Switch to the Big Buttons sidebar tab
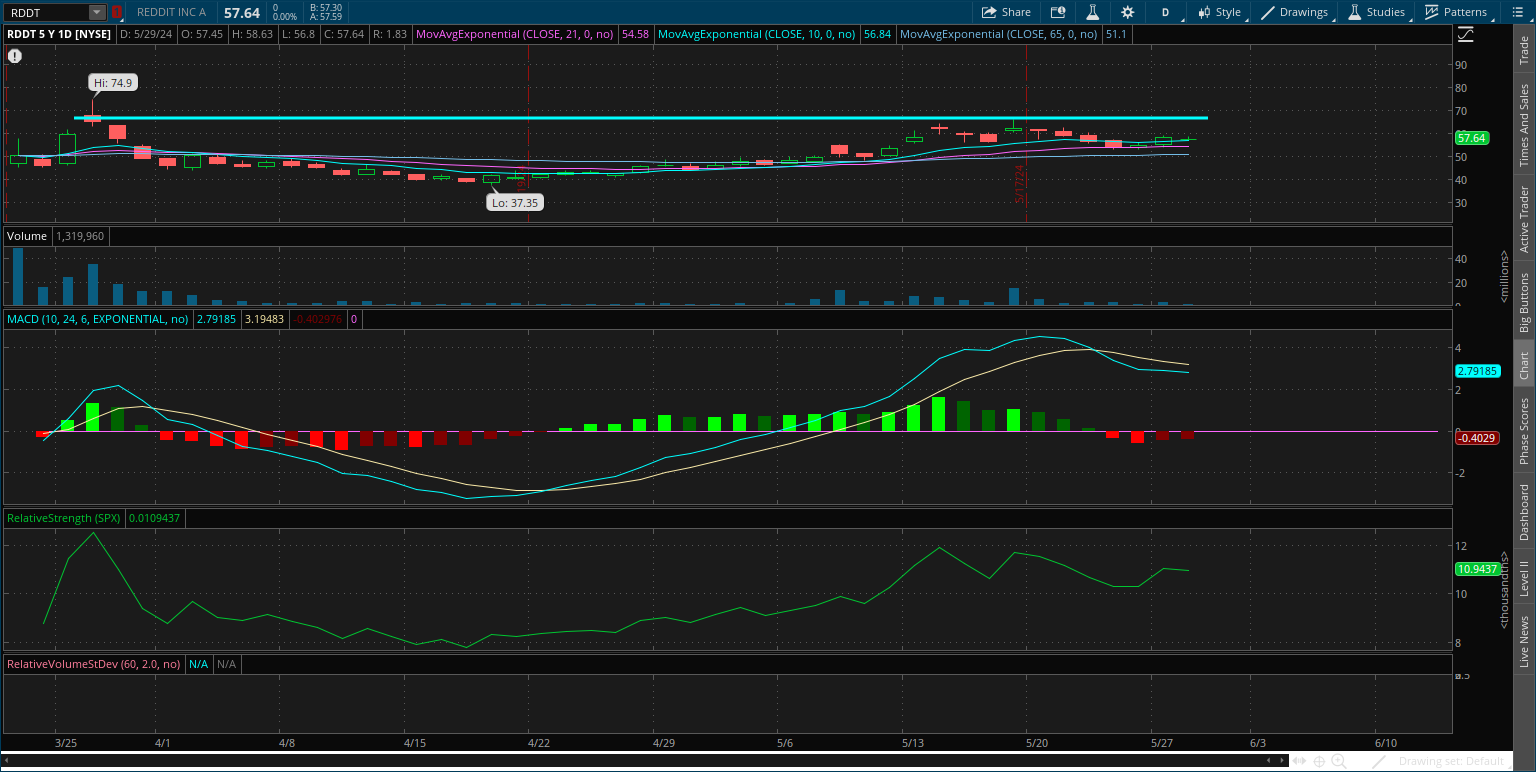This screenshot has height=772, width=1536. [1524, 302]
